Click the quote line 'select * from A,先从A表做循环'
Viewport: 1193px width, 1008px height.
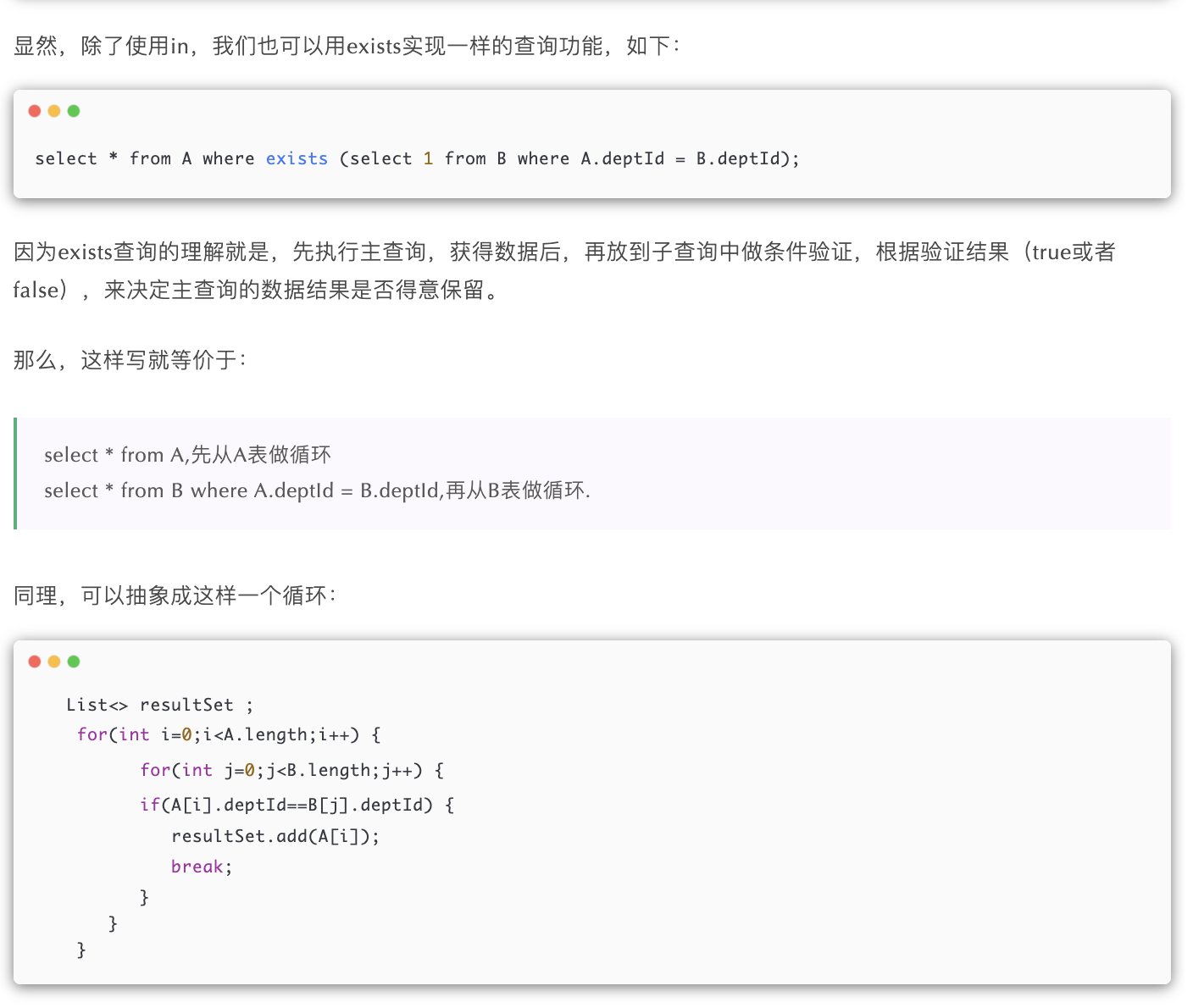point(187,455)
